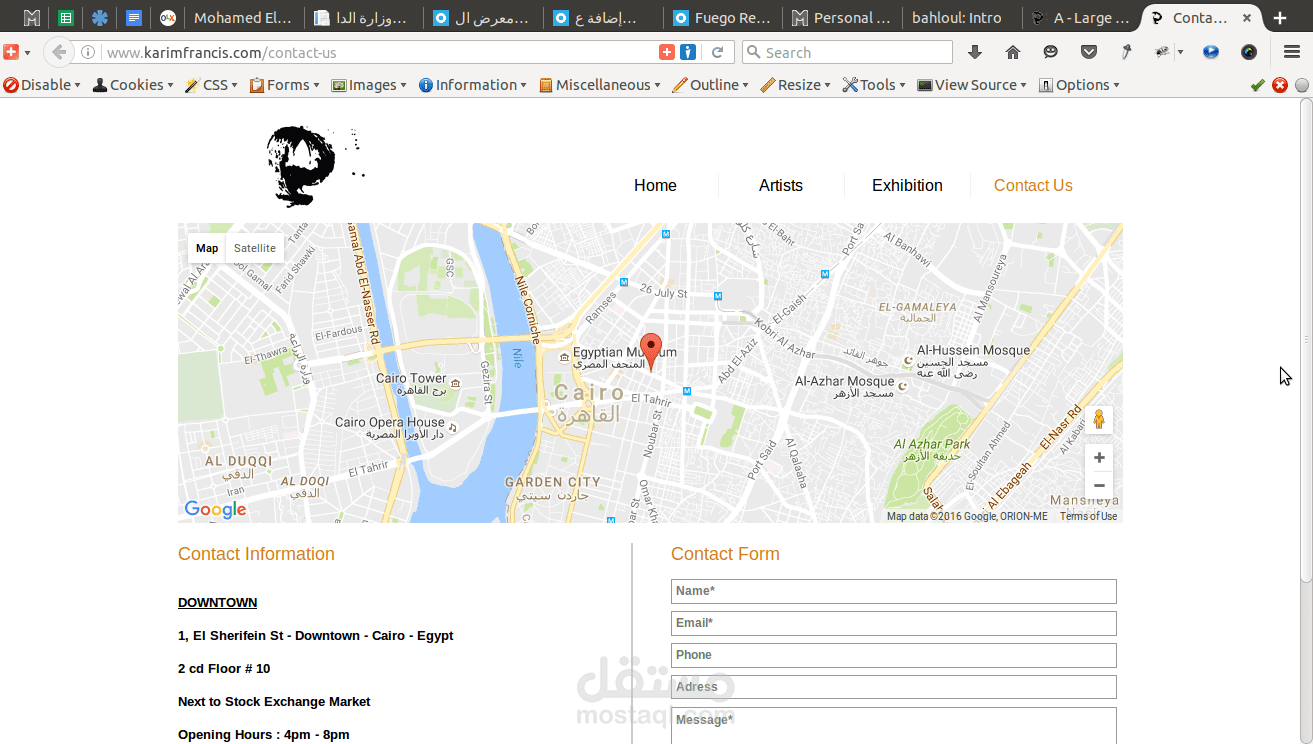This screenshot has width=1313, height=744.
Task: Show site information icon in address bar
Action: coord(88,53)
